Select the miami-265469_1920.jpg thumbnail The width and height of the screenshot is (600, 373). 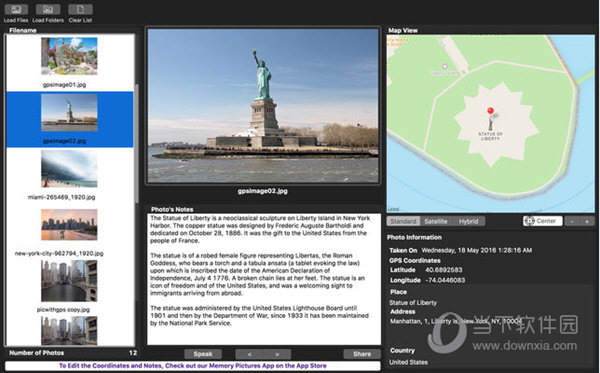(x=69, y=169)
